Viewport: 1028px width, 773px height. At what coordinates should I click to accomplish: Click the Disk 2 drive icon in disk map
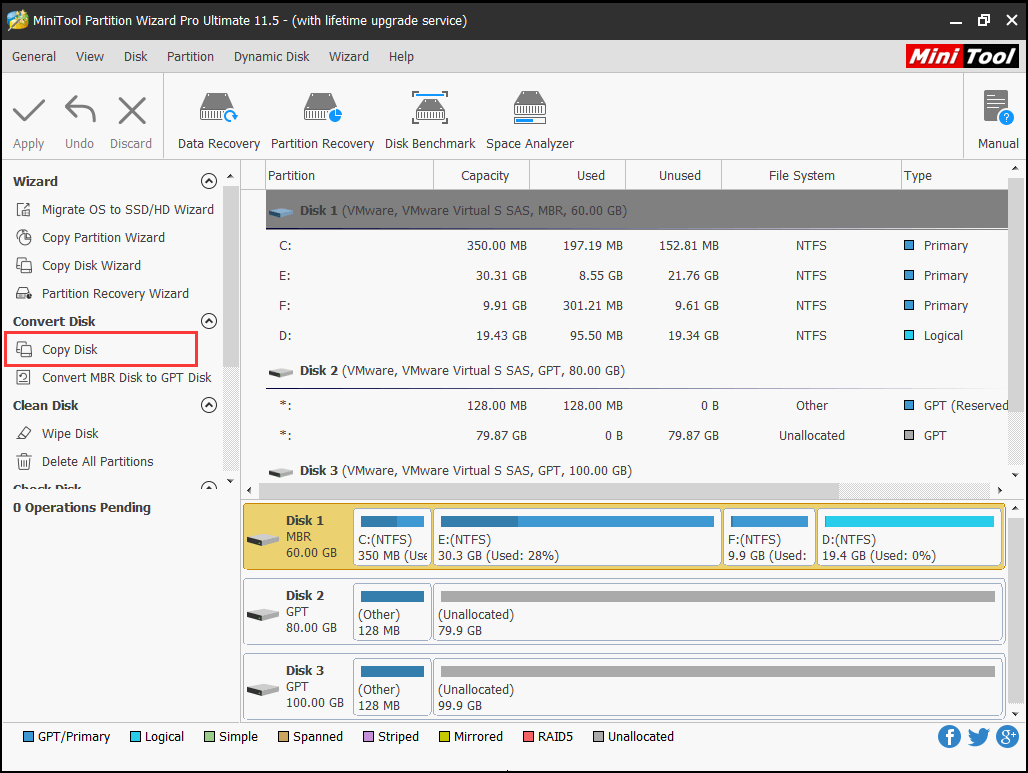263,614
